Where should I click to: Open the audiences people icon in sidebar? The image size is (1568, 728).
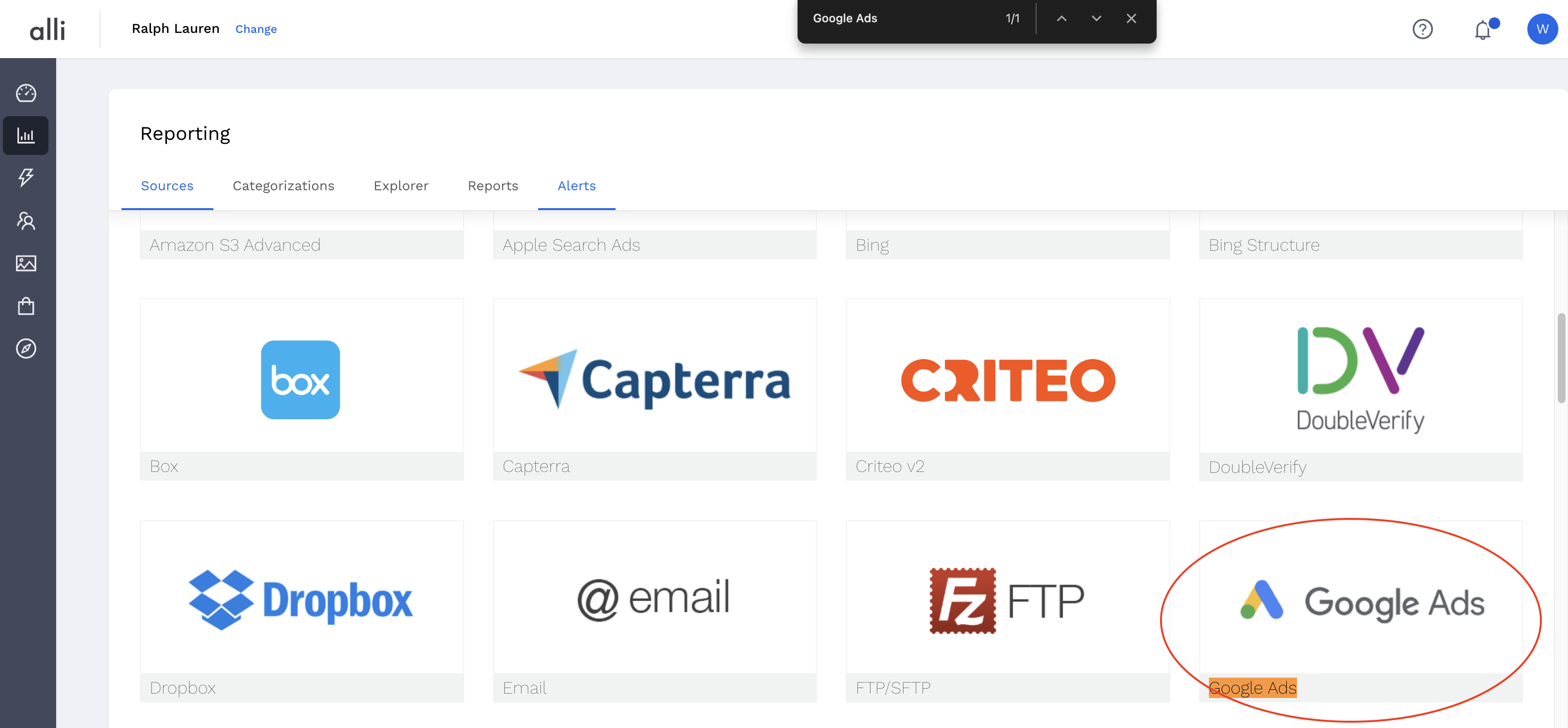coord(26,221)
